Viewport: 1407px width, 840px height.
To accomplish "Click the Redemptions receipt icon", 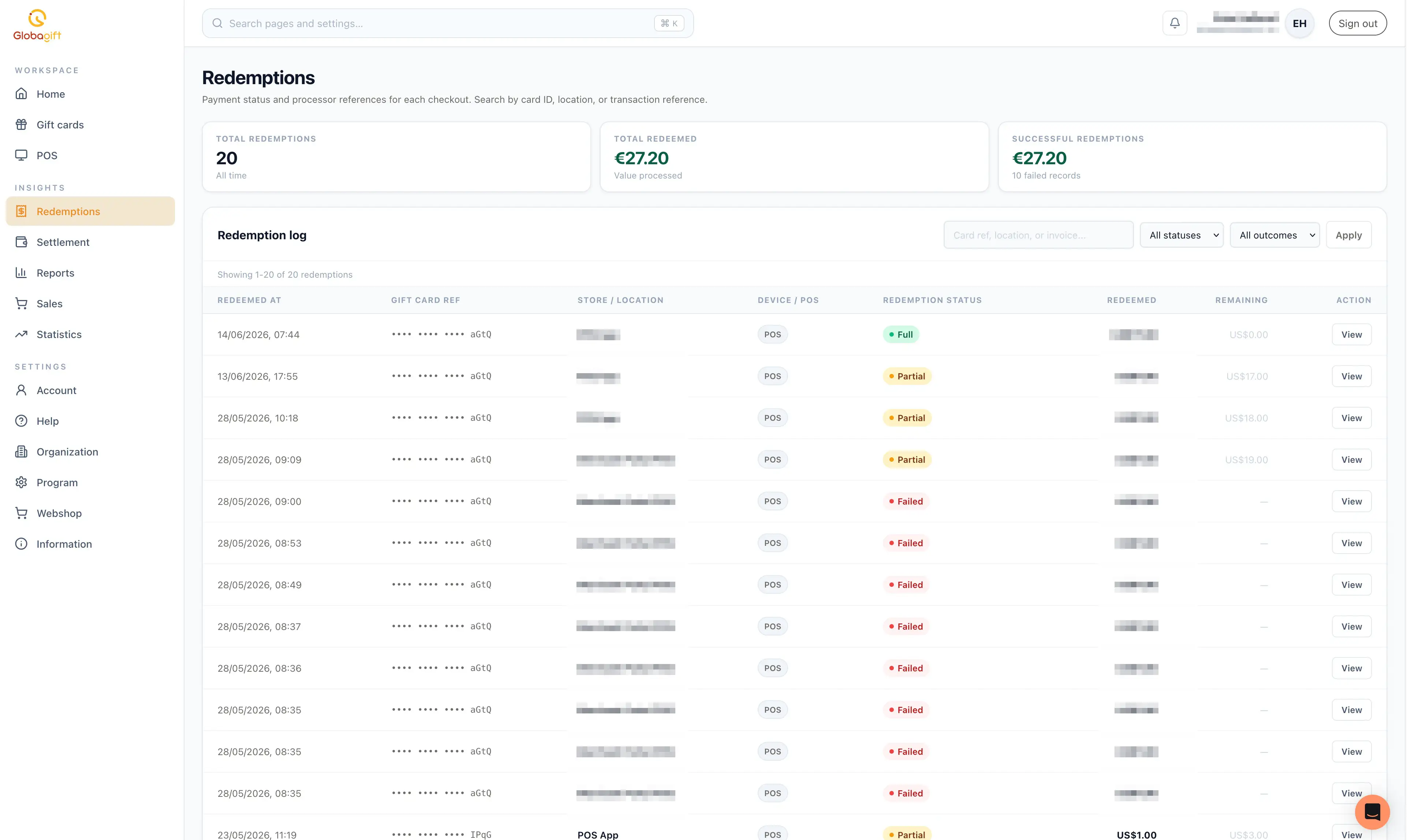I will [22, 211].
